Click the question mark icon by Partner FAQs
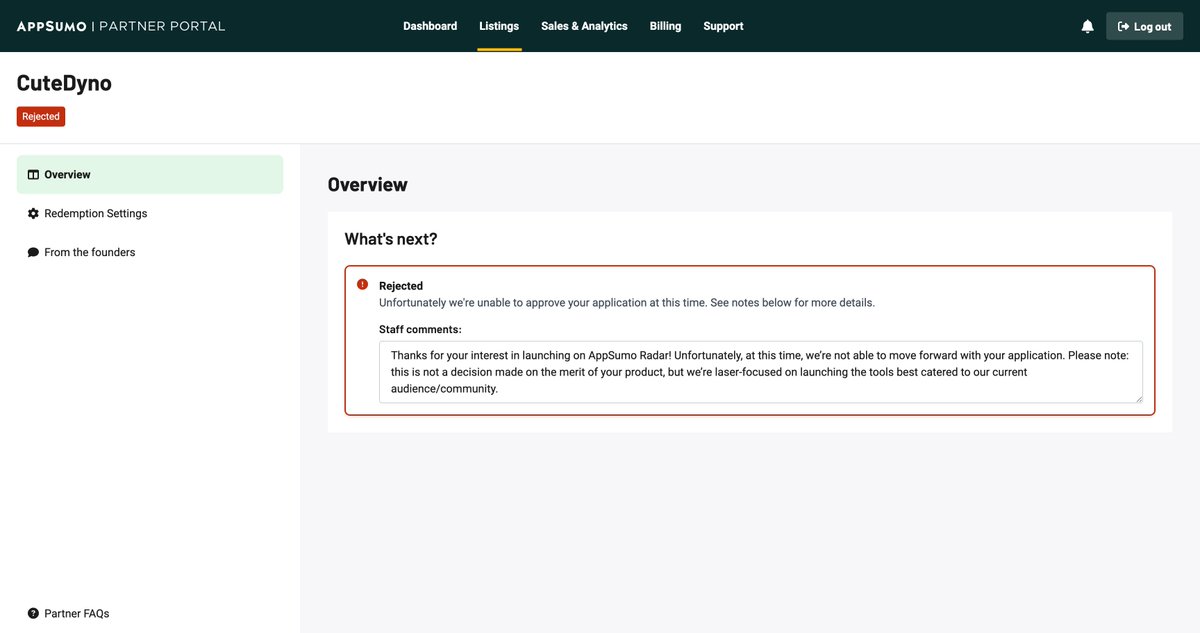This screenshot has width=1200, height=633. tap(33, 613)
